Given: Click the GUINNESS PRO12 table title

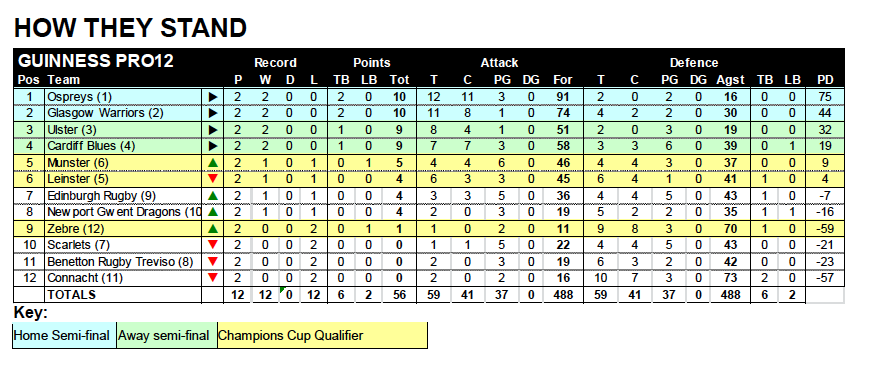Looking at the screenshot, I should click(x=96, y=61).
